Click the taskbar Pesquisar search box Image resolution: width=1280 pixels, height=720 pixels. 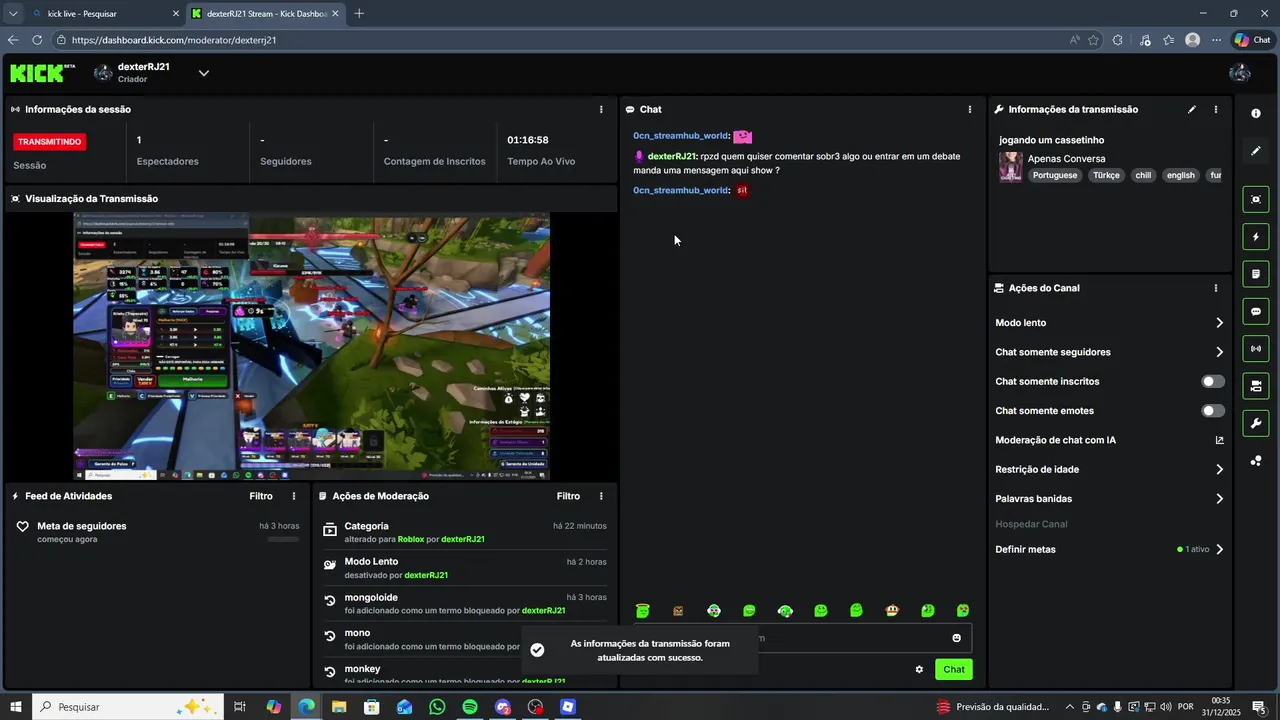pyautogui.click(x=125, y=707)
